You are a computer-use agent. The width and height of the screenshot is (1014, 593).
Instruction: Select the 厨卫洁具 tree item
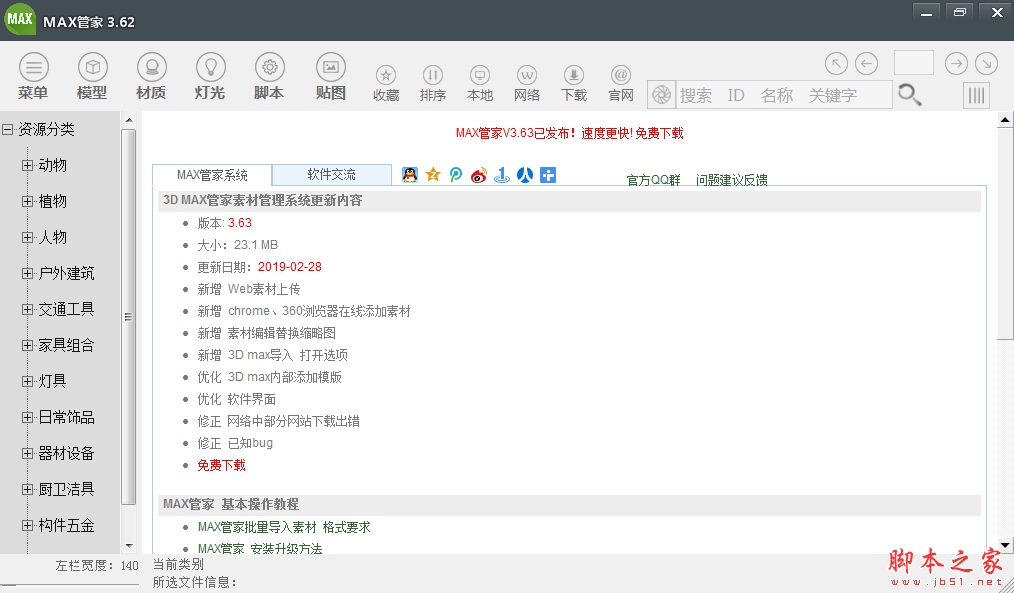pyautogui.click(x=66, y=489)
